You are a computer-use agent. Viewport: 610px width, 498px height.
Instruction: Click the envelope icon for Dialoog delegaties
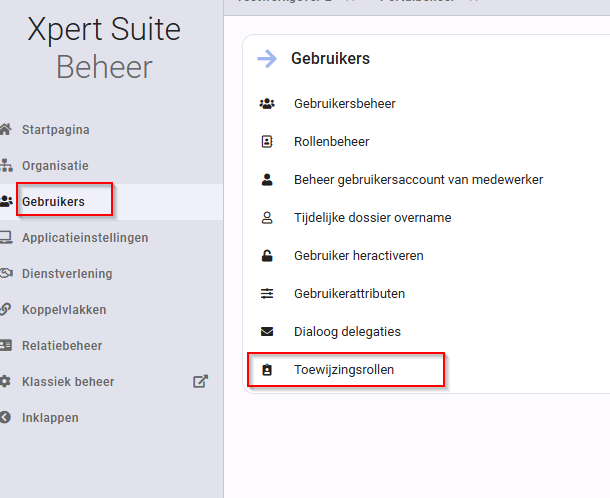pos(267,331)
